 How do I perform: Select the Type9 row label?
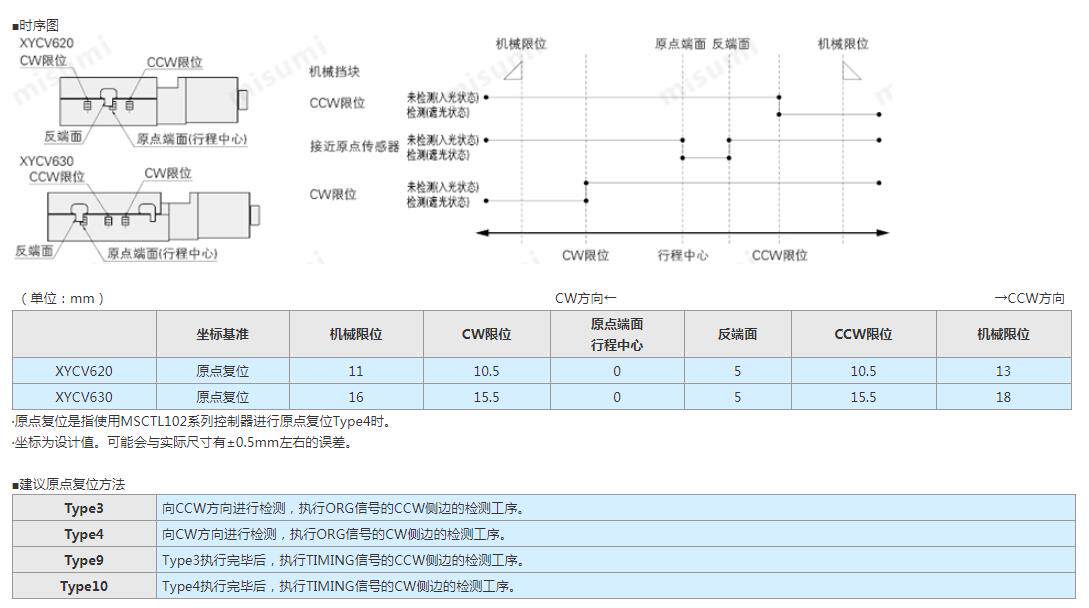[x=84, y=560]
